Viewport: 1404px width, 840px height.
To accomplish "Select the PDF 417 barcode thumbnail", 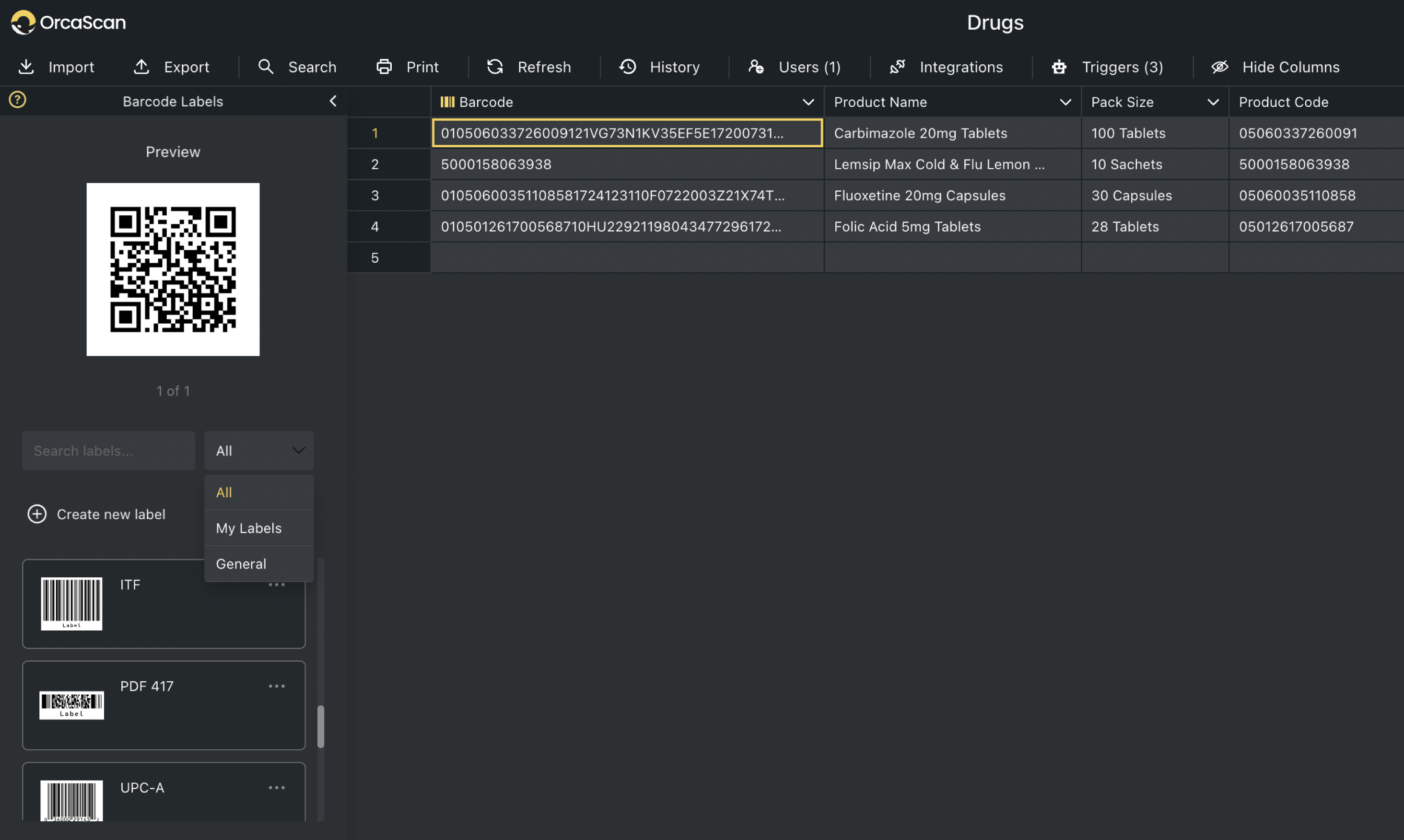I will pos(71,705).
